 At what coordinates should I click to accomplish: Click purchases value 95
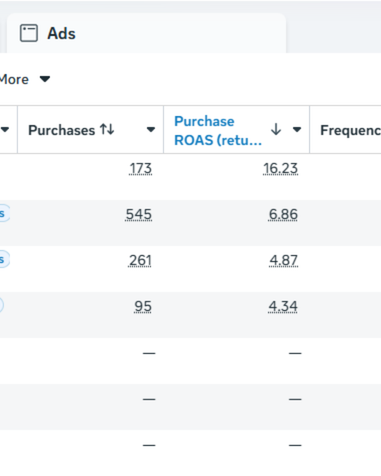(143, 307)
